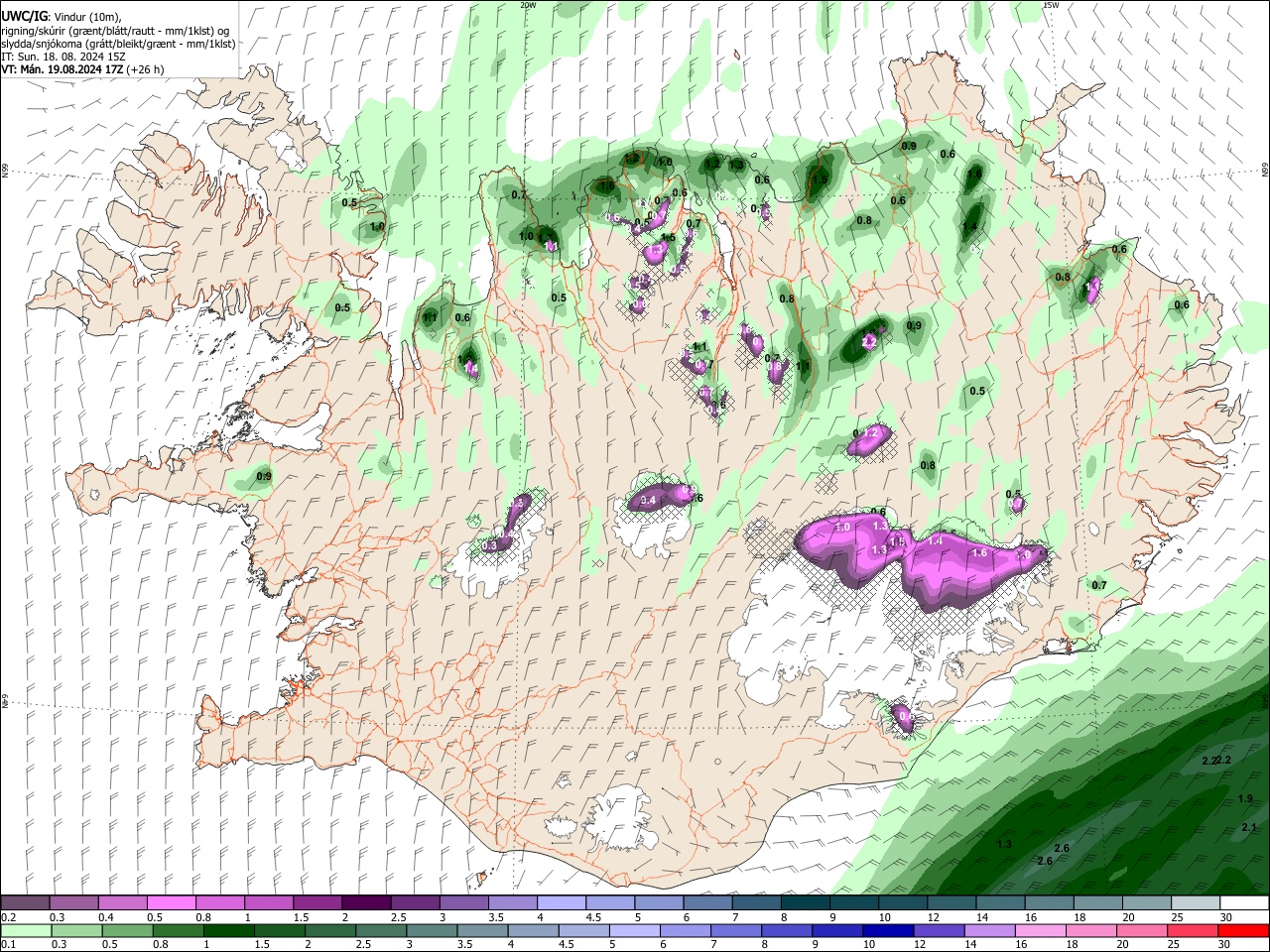
Task: Click the '4.5' label in the upper legend row
Action: point(593,917)
